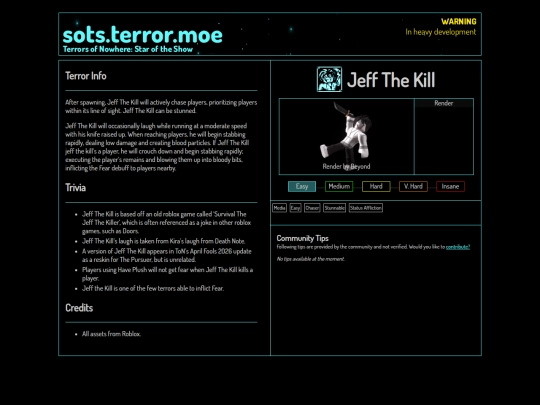Click the 'All assets from Roblox.' credit line
540x405 pixels.
coord(111,334)
